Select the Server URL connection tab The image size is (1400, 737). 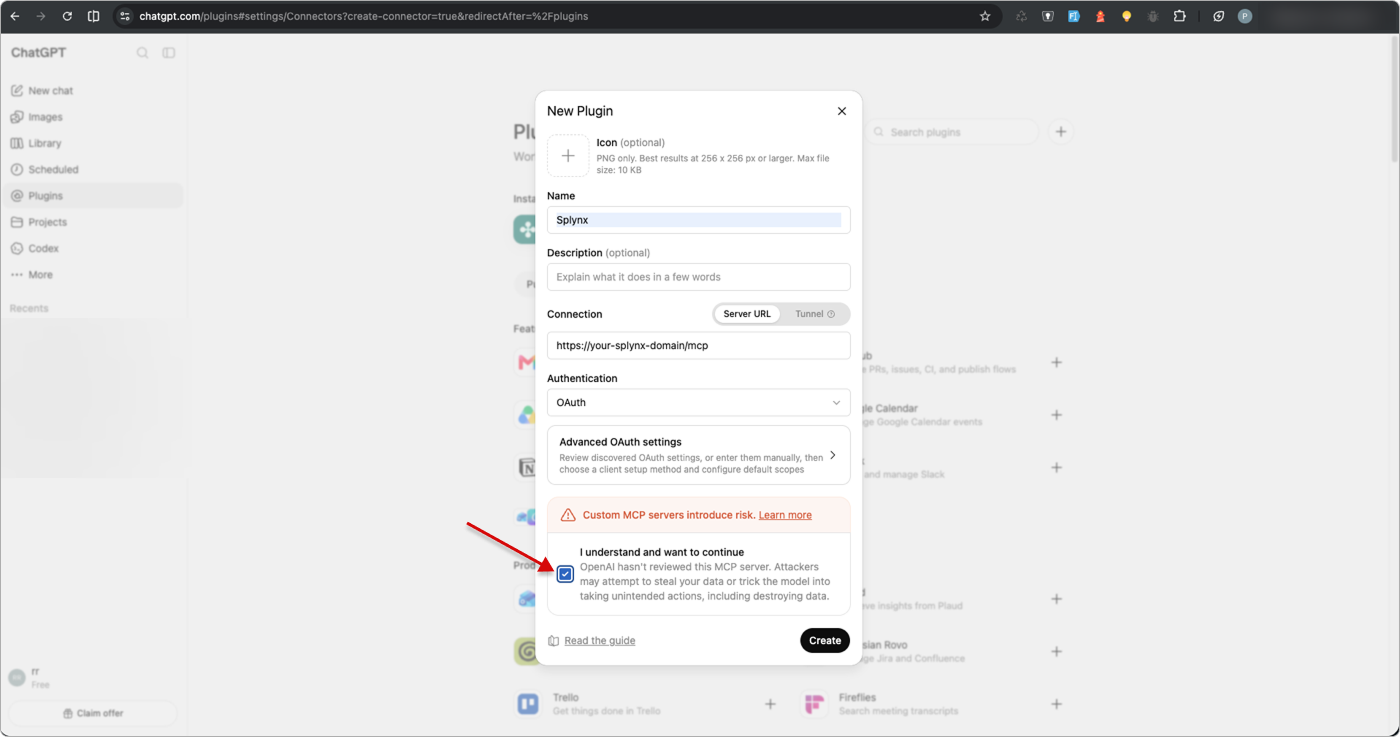[747, 314]
